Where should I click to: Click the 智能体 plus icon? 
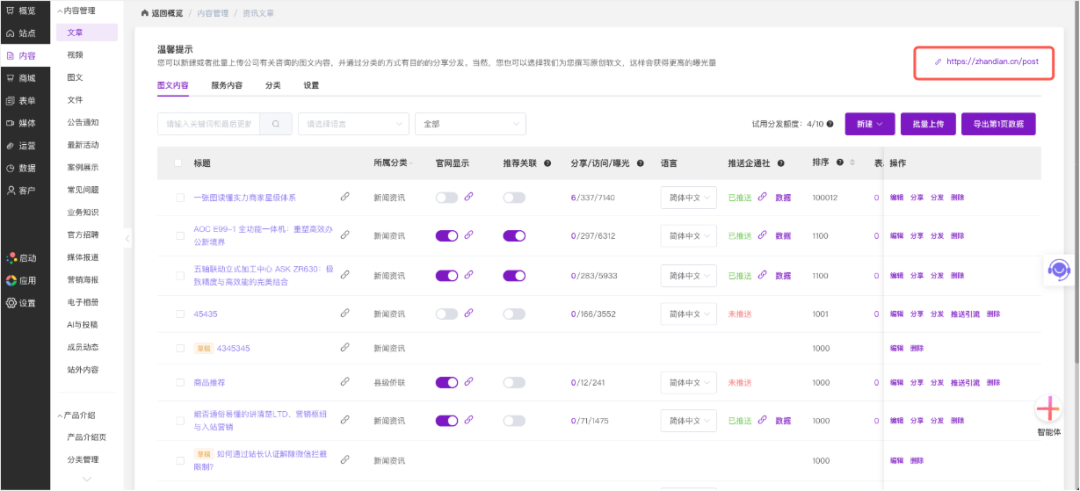(1048, 409)
